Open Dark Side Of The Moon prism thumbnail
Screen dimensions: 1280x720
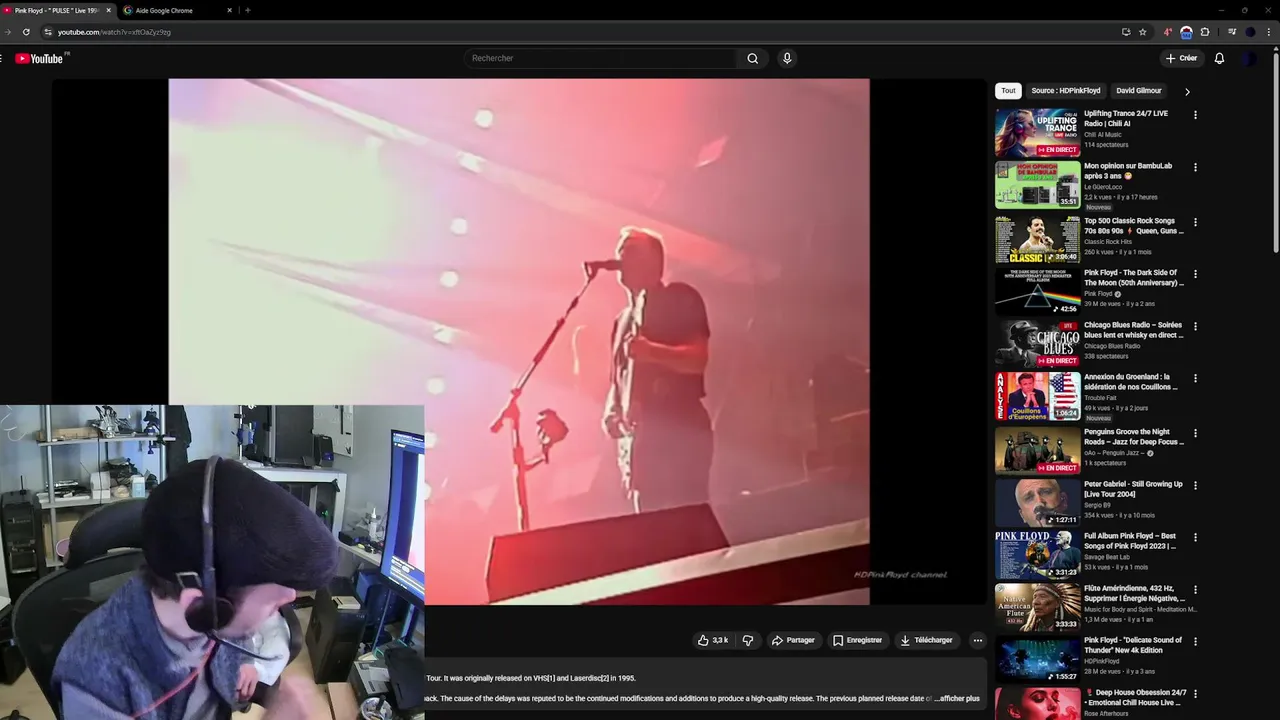click(1037, 292)
